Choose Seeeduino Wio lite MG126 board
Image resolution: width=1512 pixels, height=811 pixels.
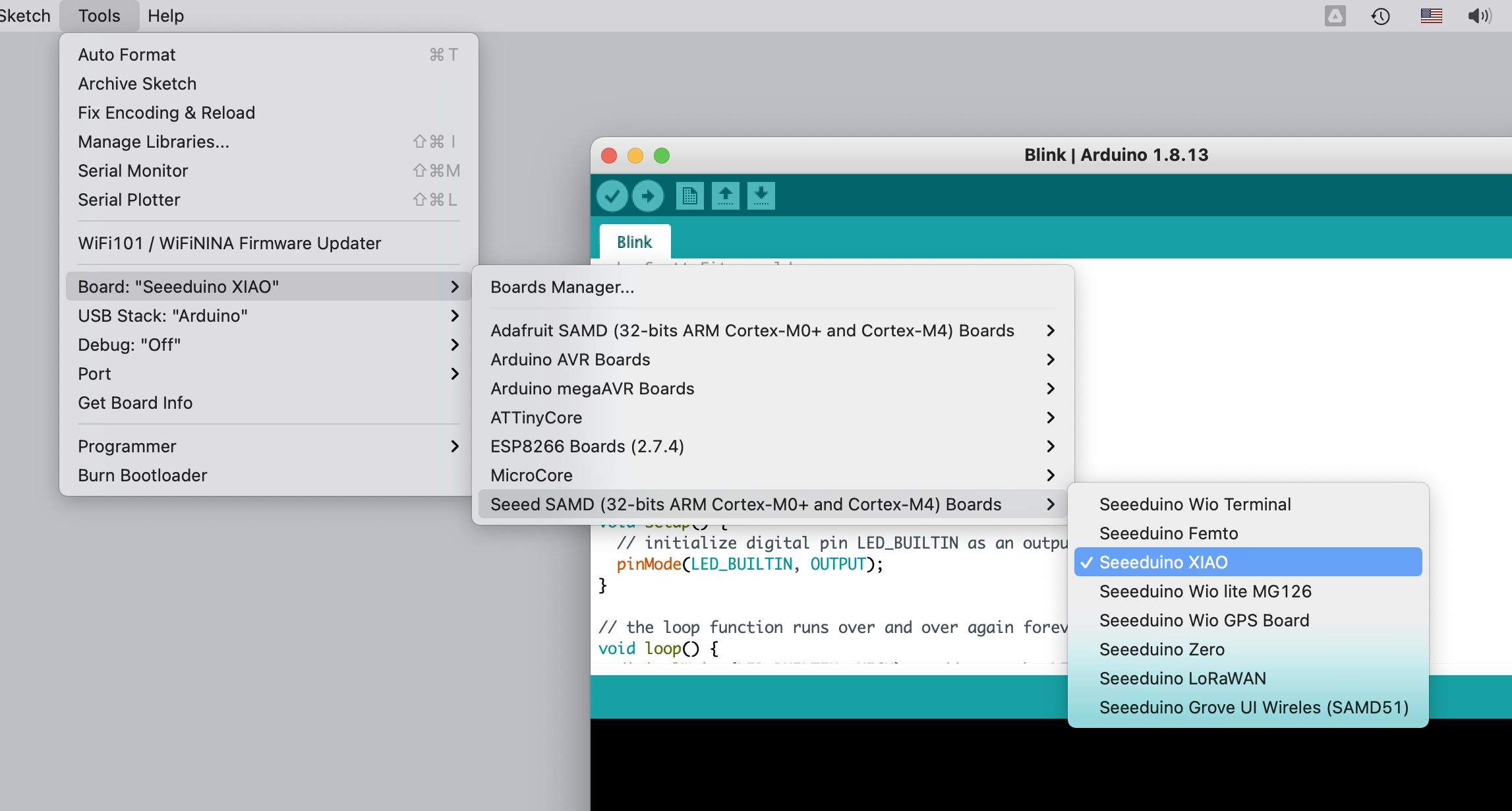click(x=1248, y=591)
